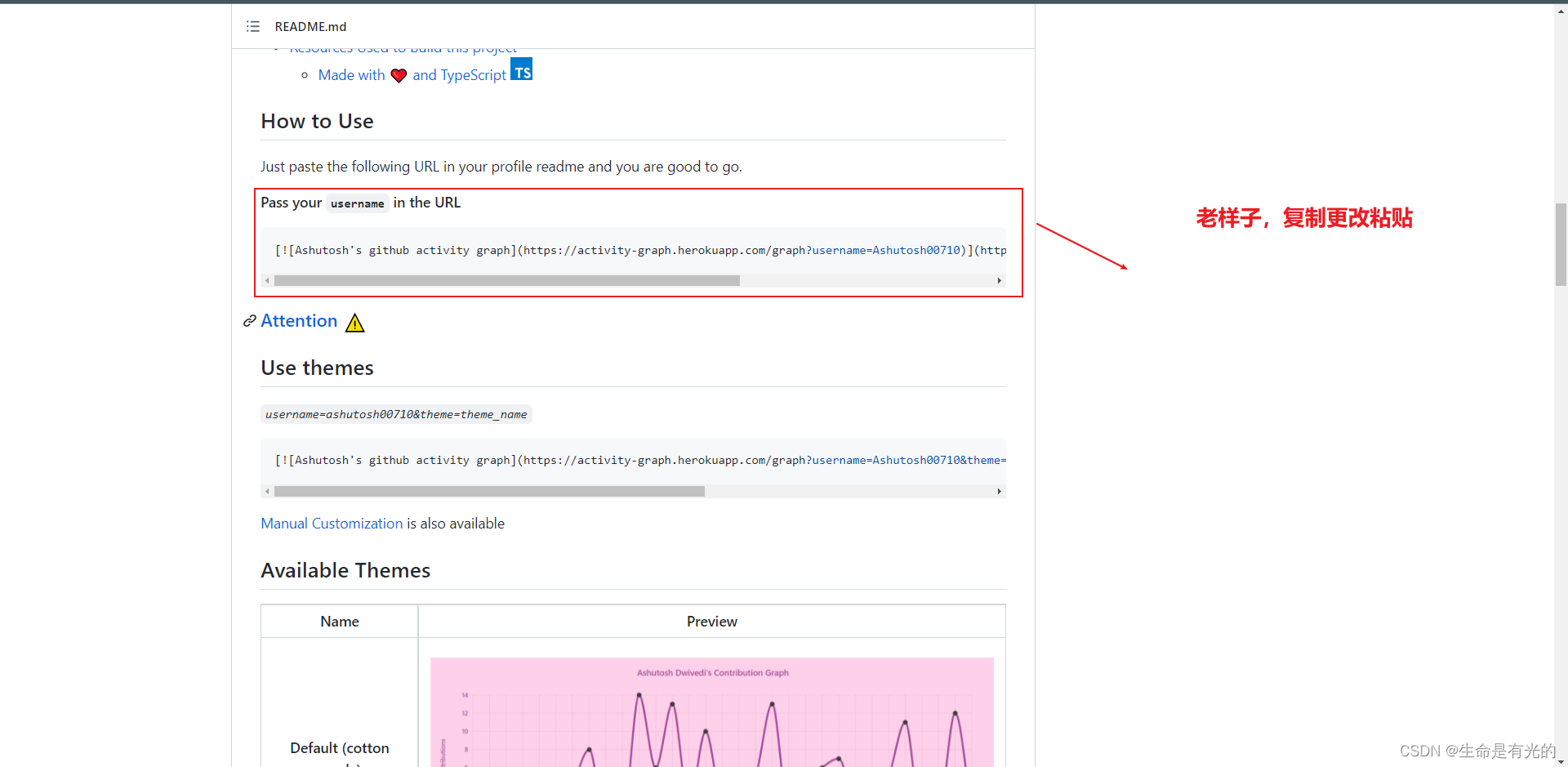Open the Manual Customization link
The width and height of the screenshot is (1568, 767).
click(332, 524)
